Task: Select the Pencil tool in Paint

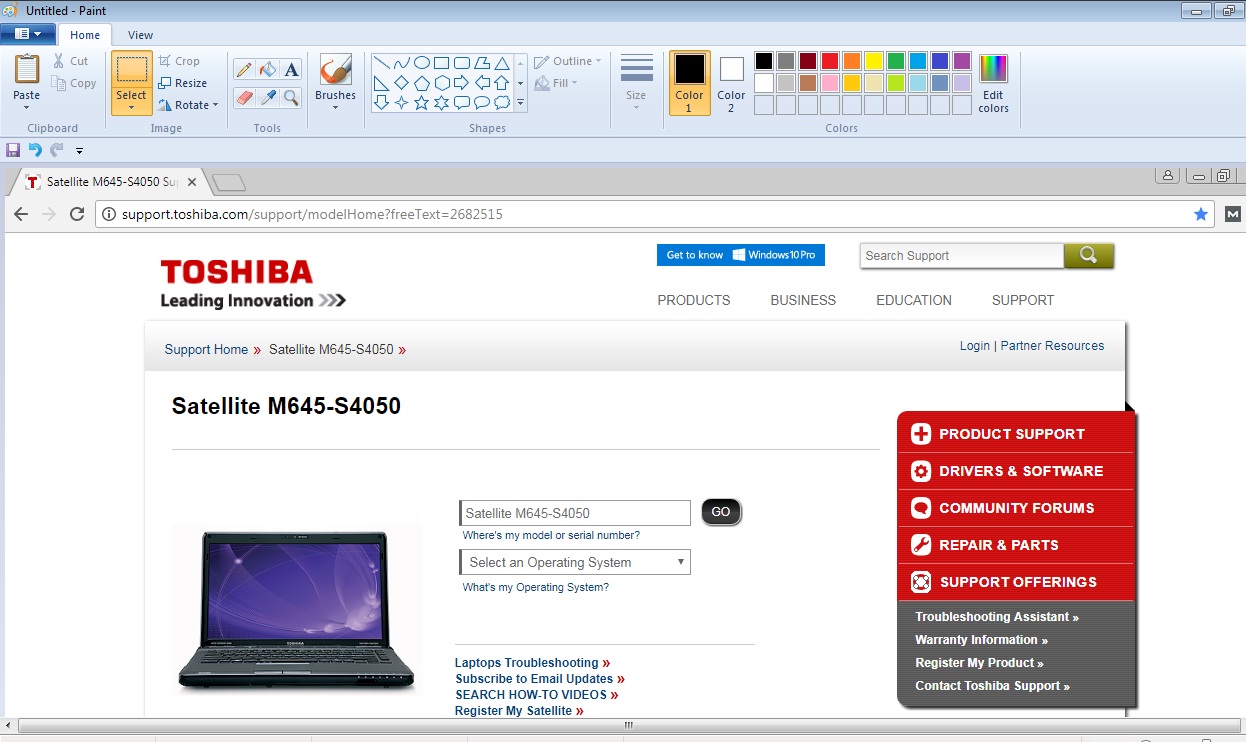Action: [243, 70]
